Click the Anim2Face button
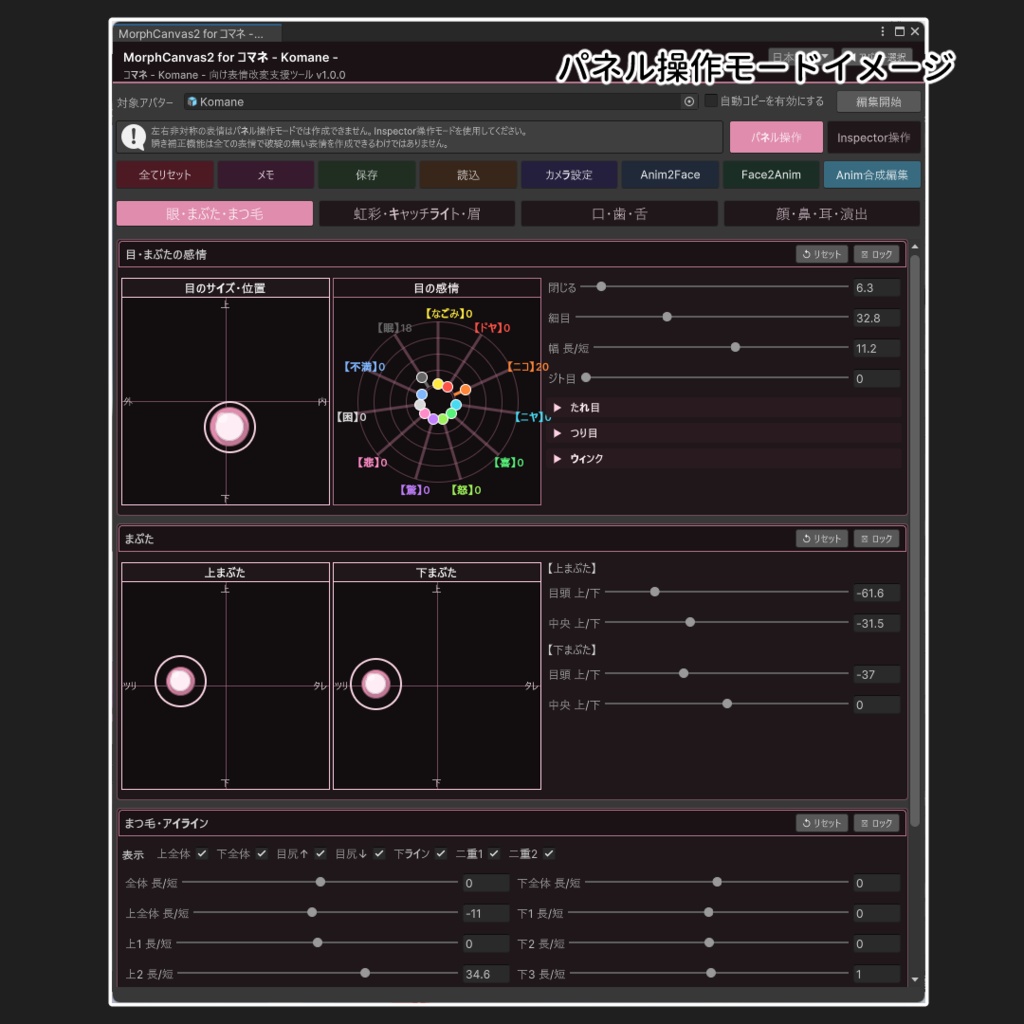The image size is (1024, 1024). pyautogui.click(x=669, y=174)
